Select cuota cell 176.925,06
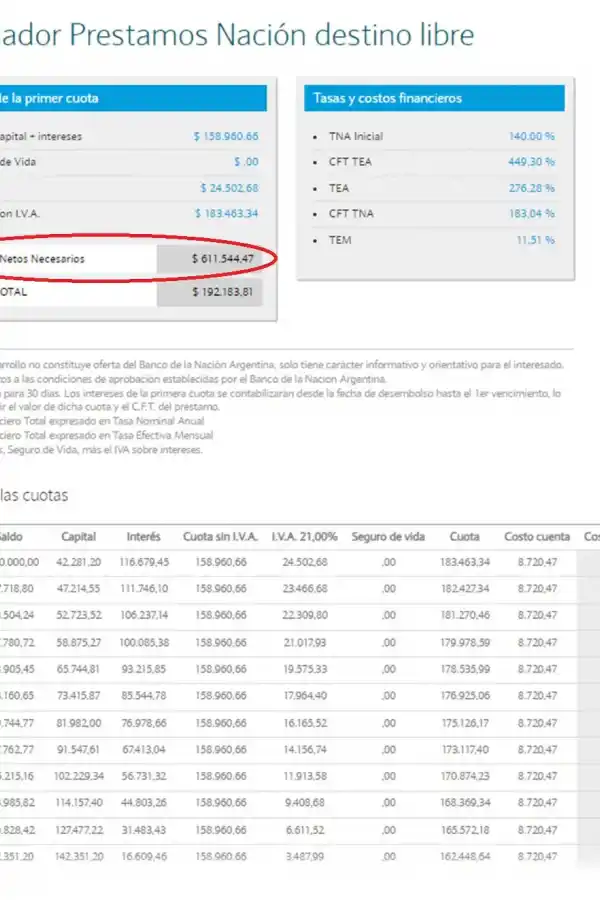Viewport: 600px width, 900px height. point(465,695)
